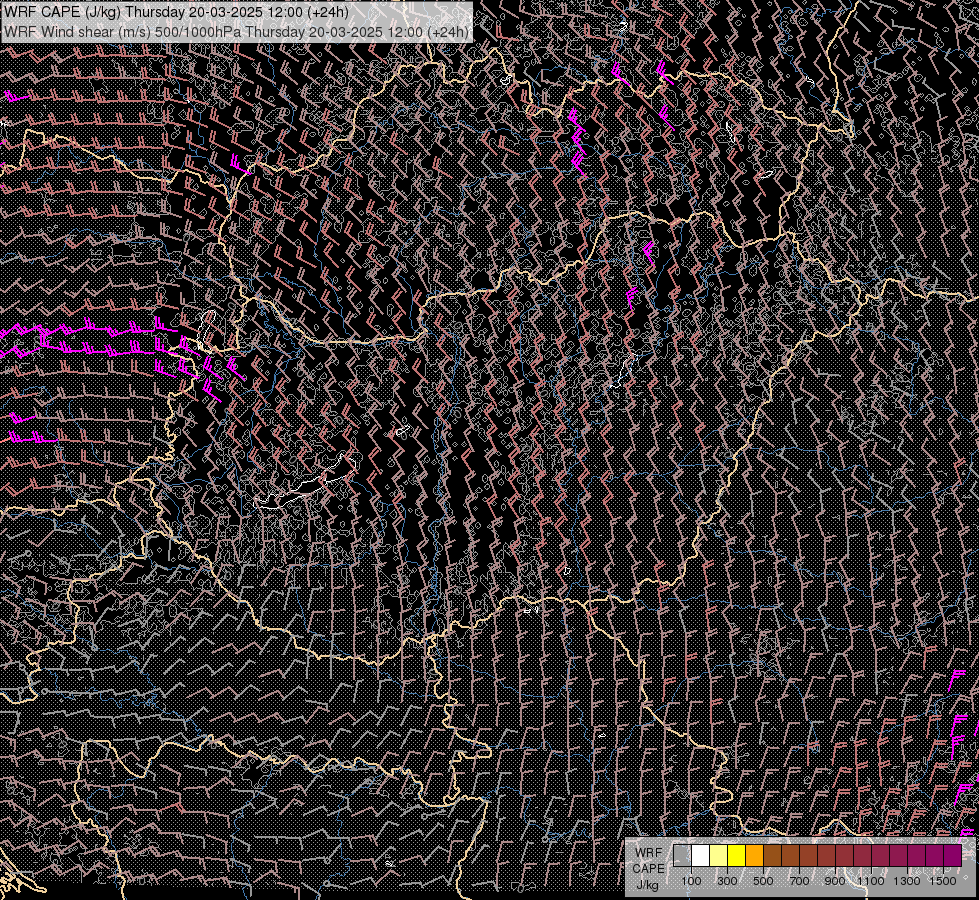Click the CAPE word in the legend
Screen dimensions: 979x900
pyautogui.click(x=648, y=869)
